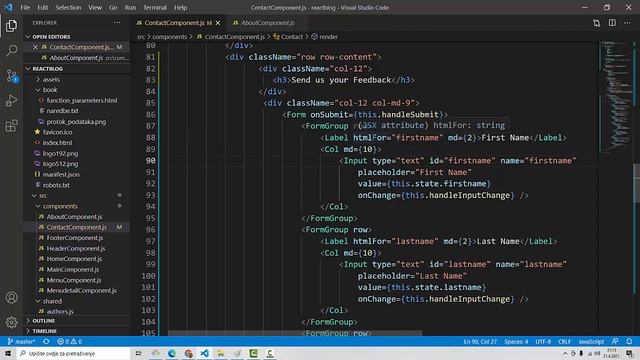This screenshot has height=360, width=640.
Task: Collapse the shared folder
Action: (52, 301)
